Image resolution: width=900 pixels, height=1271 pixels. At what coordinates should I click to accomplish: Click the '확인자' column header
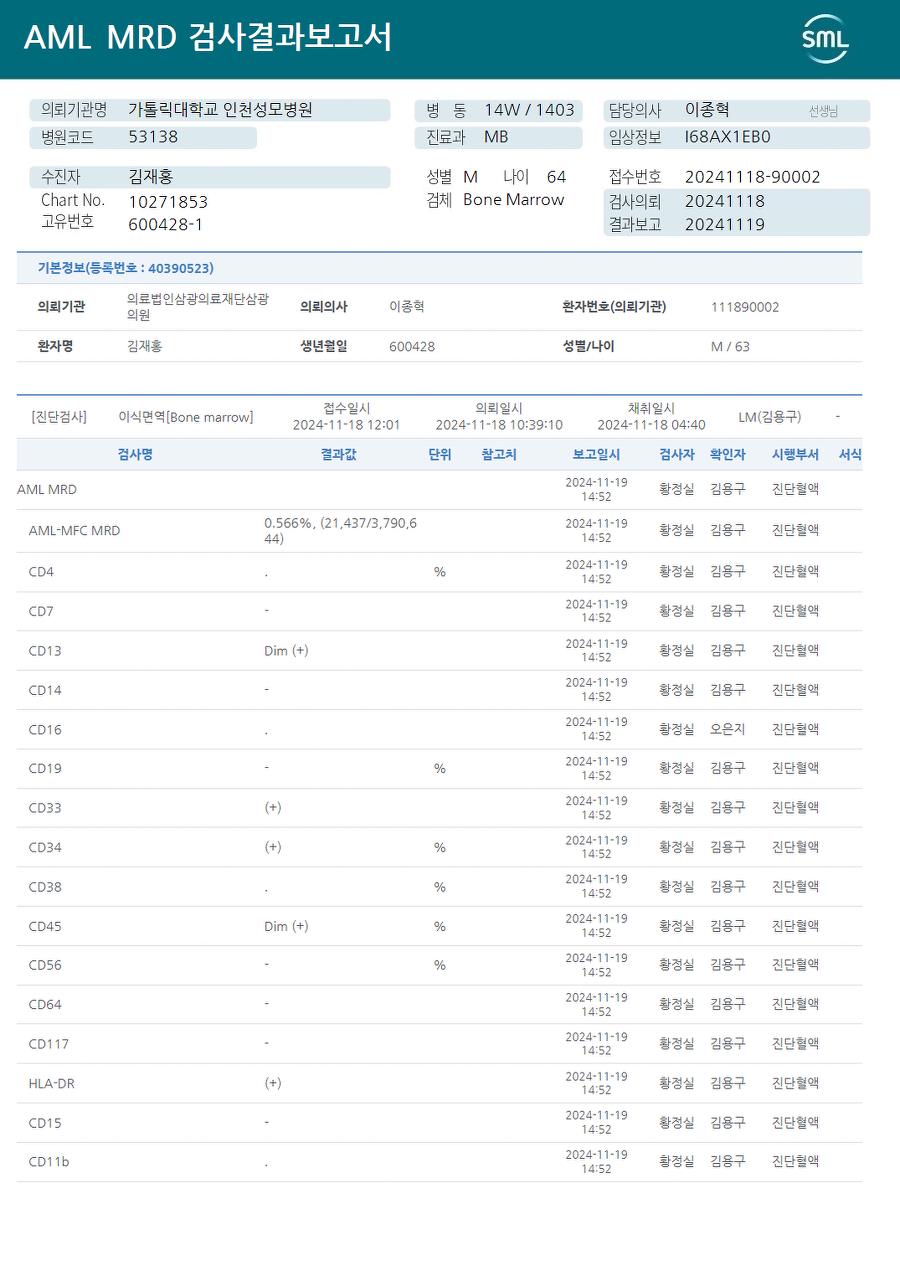click(x=727, y=454)
